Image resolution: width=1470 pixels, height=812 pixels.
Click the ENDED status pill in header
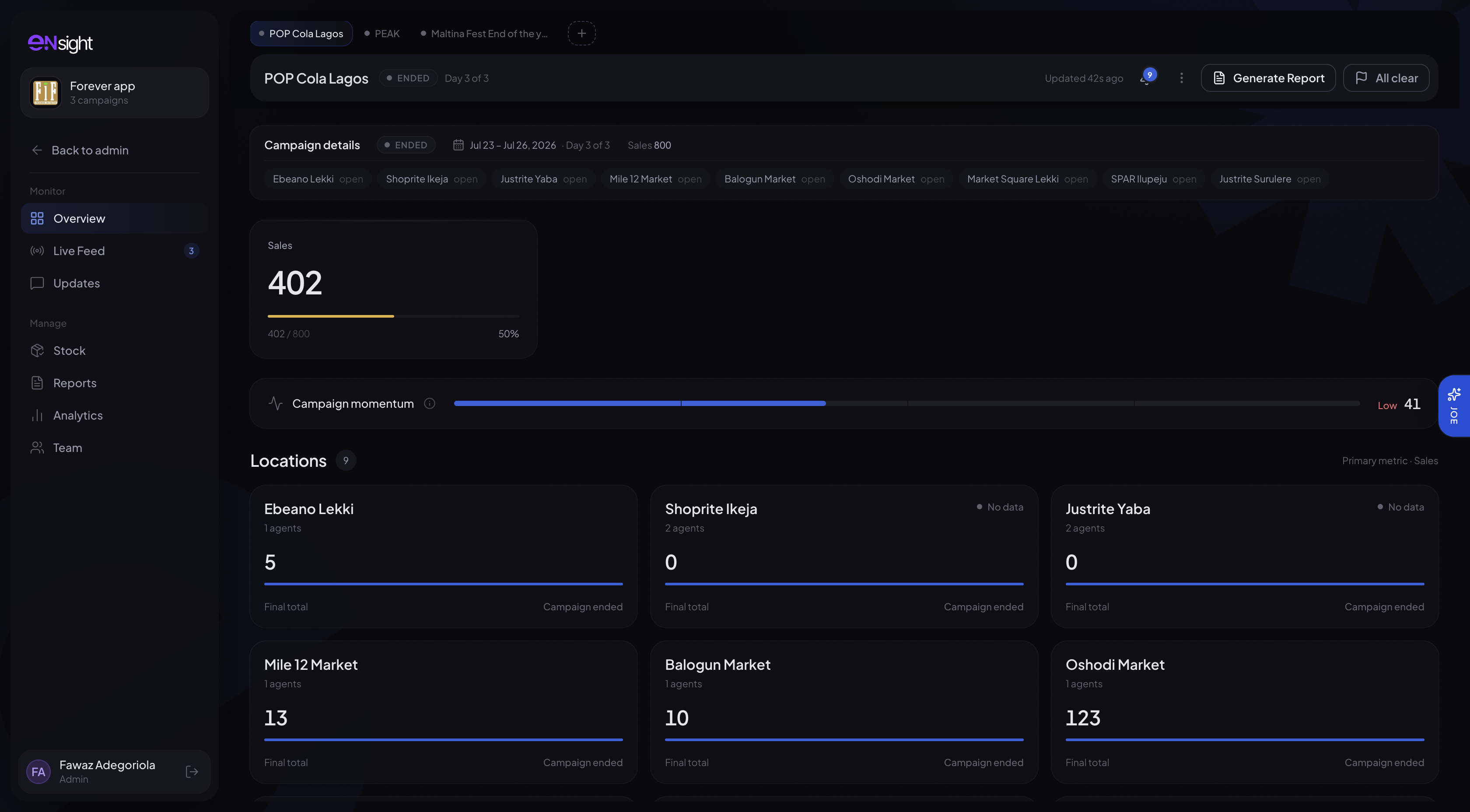click(x=408, y=78)
